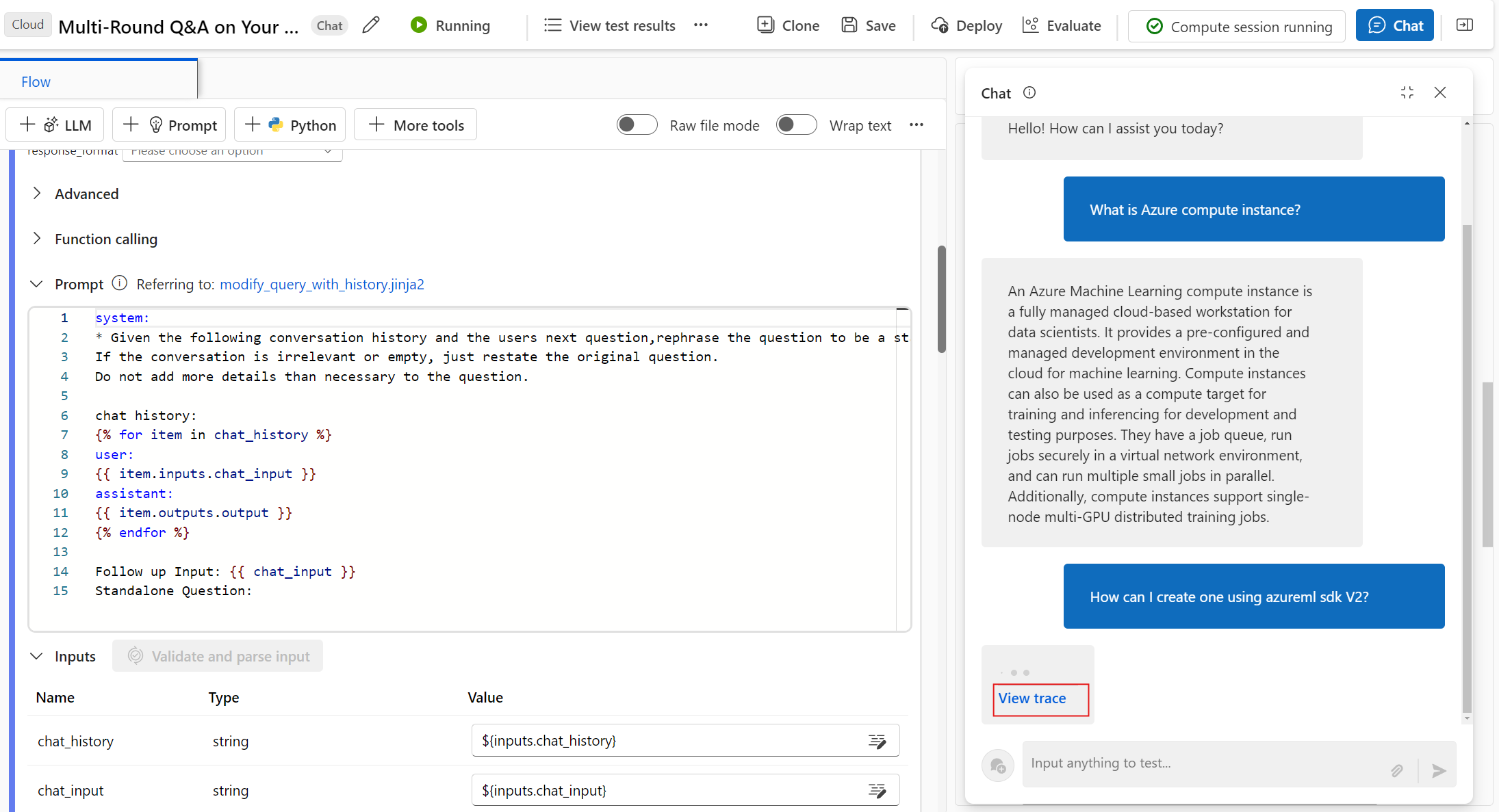Click the chat message input field
1499x812 pixels.
(1198, 763)
